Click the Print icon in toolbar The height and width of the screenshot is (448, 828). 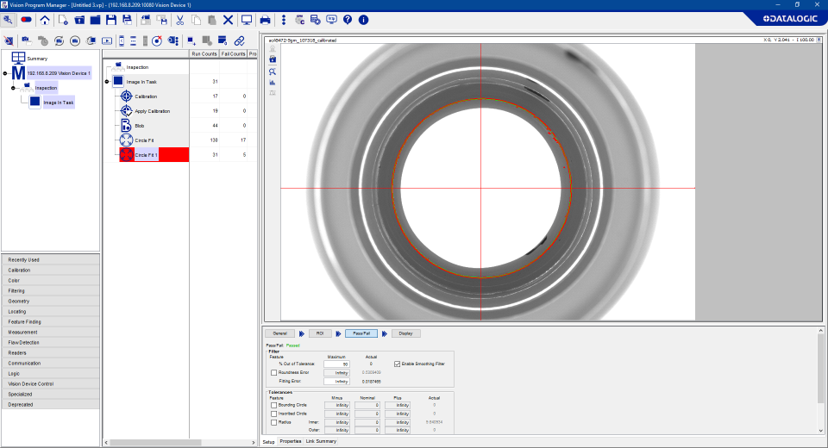pos(265,20)
